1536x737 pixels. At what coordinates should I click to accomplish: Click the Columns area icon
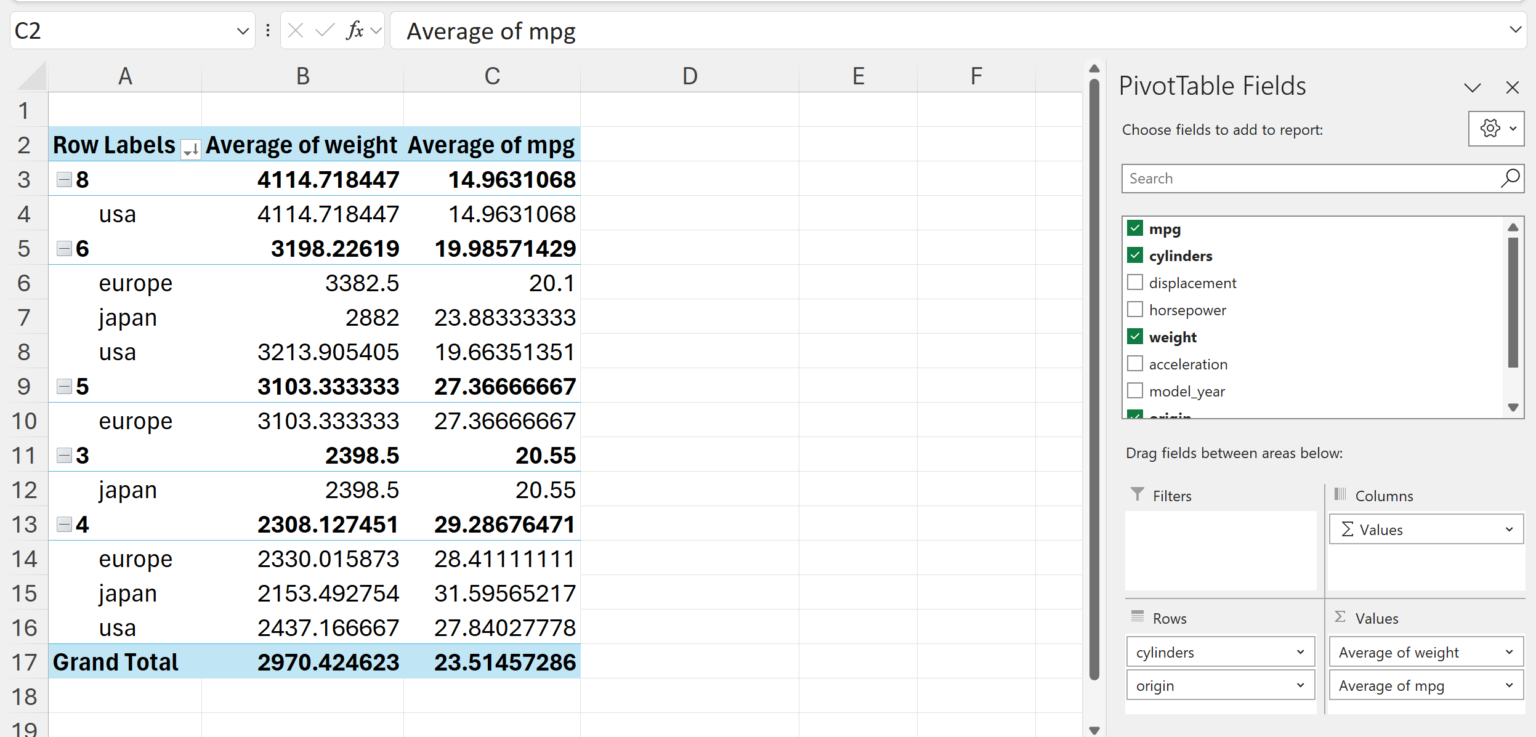(x=1341, y=495)
